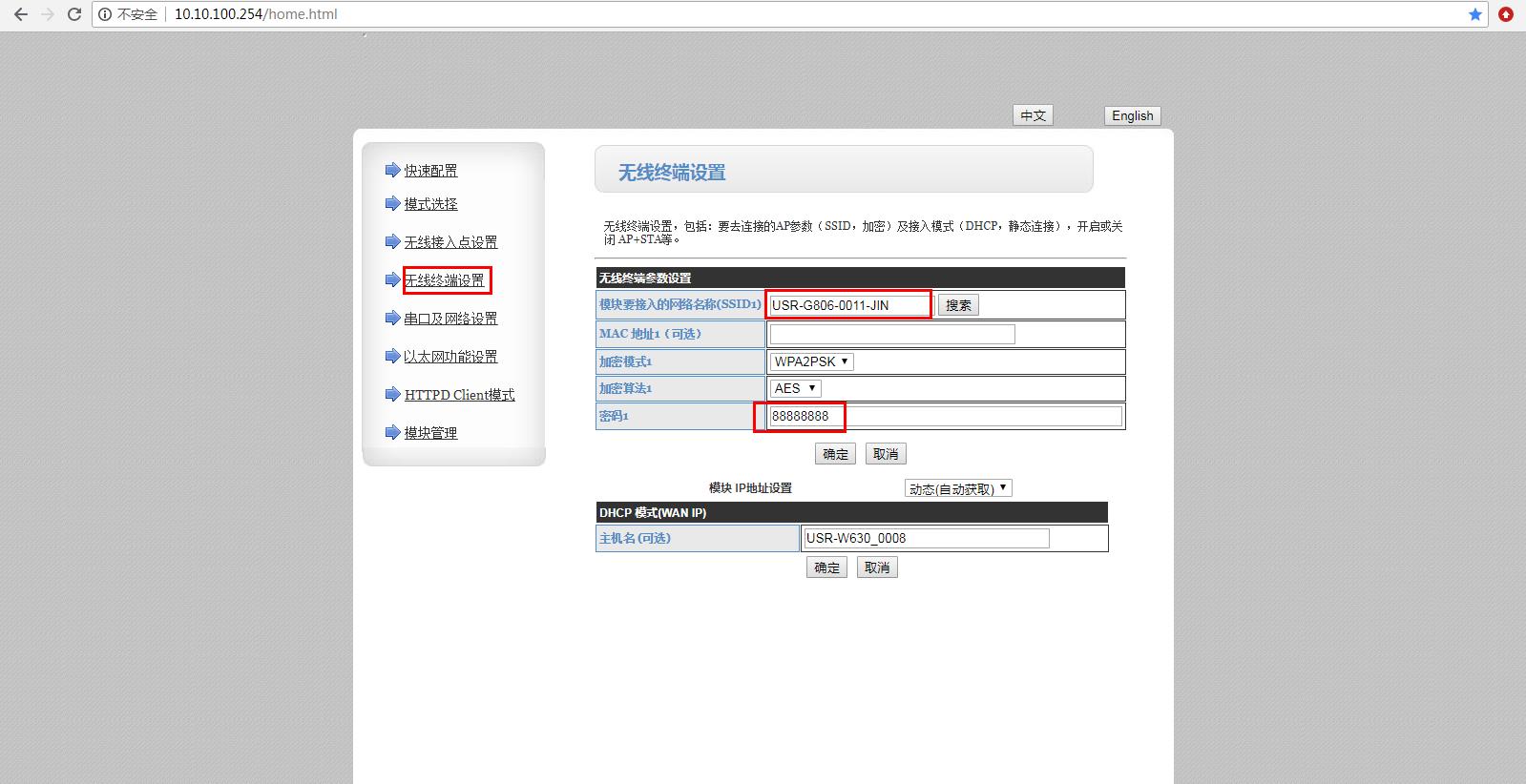This screenshot has width=1526, height=784.
Task: Open the 加密模式 WPA2PSK dropdown
Action: tap(811, 361)
